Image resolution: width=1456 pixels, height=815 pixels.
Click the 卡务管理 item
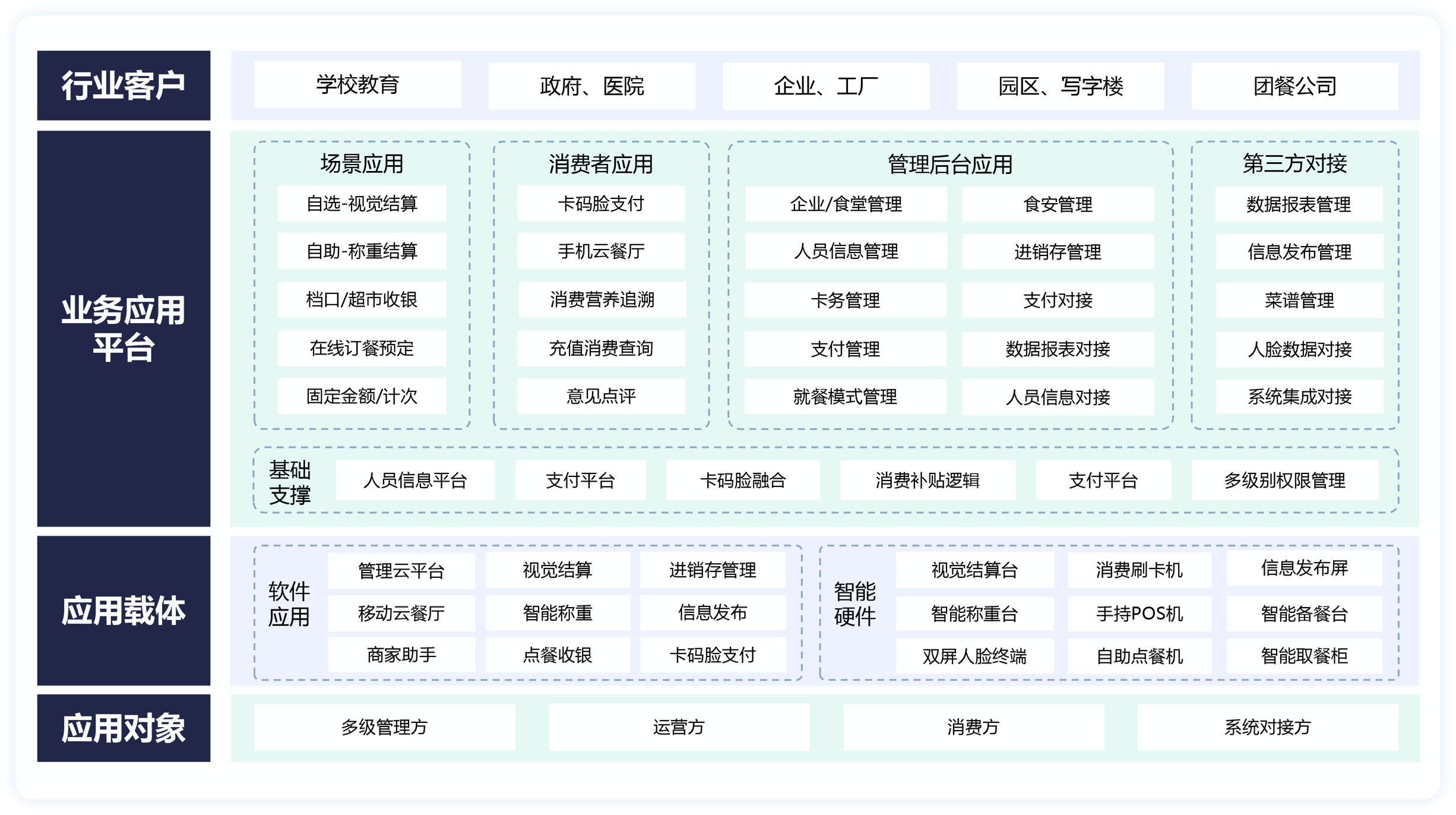[x=846, y=300]
